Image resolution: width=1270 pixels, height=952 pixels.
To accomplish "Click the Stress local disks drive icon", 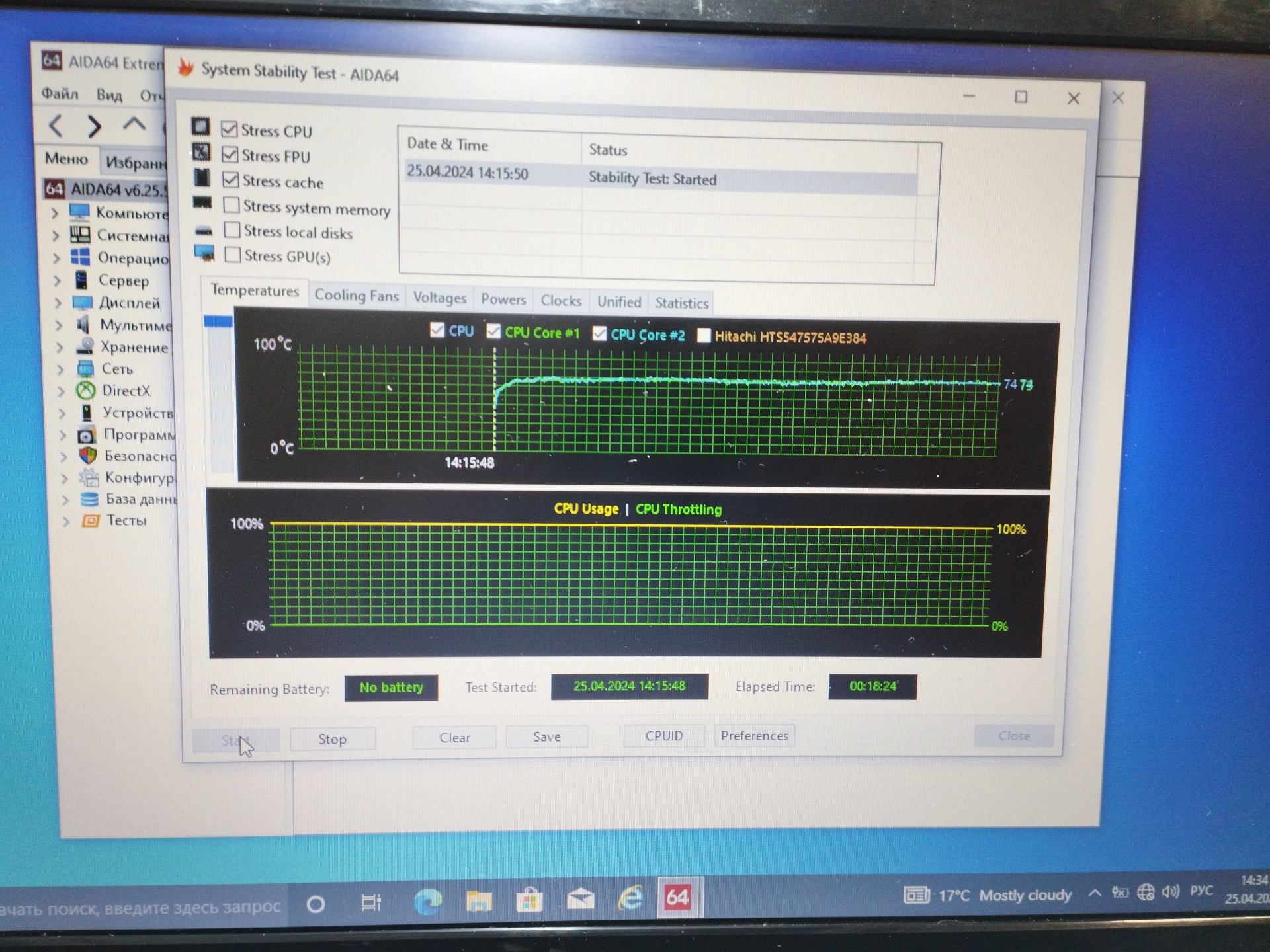I will coord(204,231).
